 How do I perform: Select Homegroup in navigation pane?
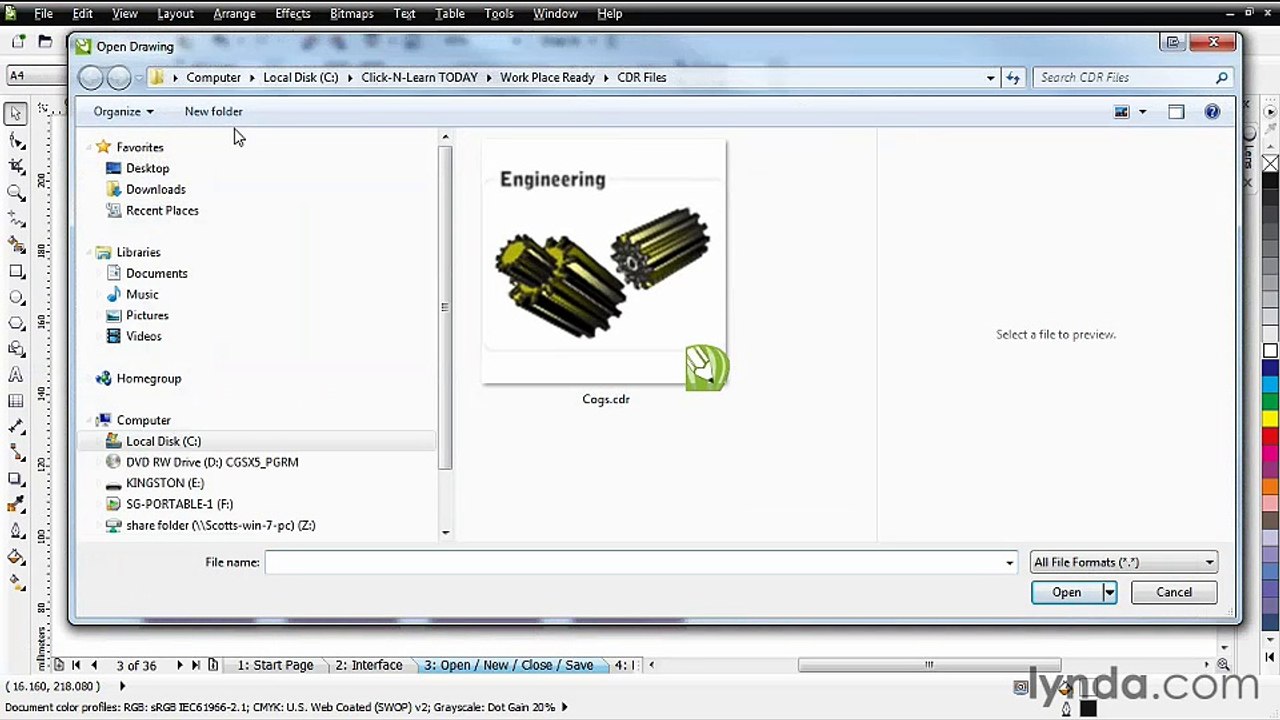pos(148,378)
